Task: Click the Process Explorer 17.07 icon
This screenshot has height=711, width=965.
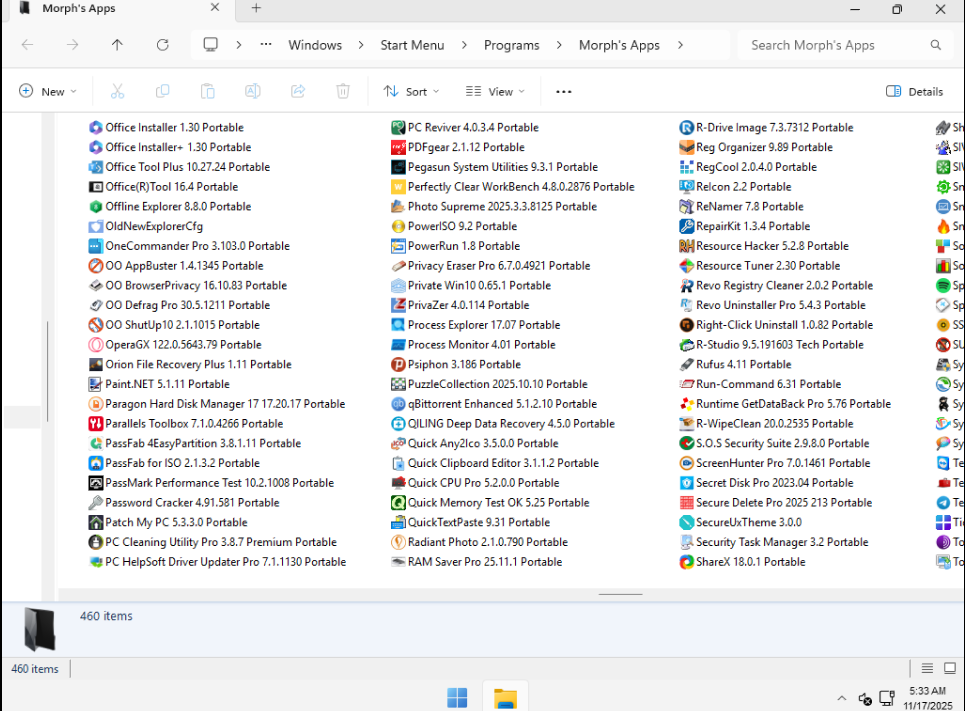Action: [x=398, y=325]
